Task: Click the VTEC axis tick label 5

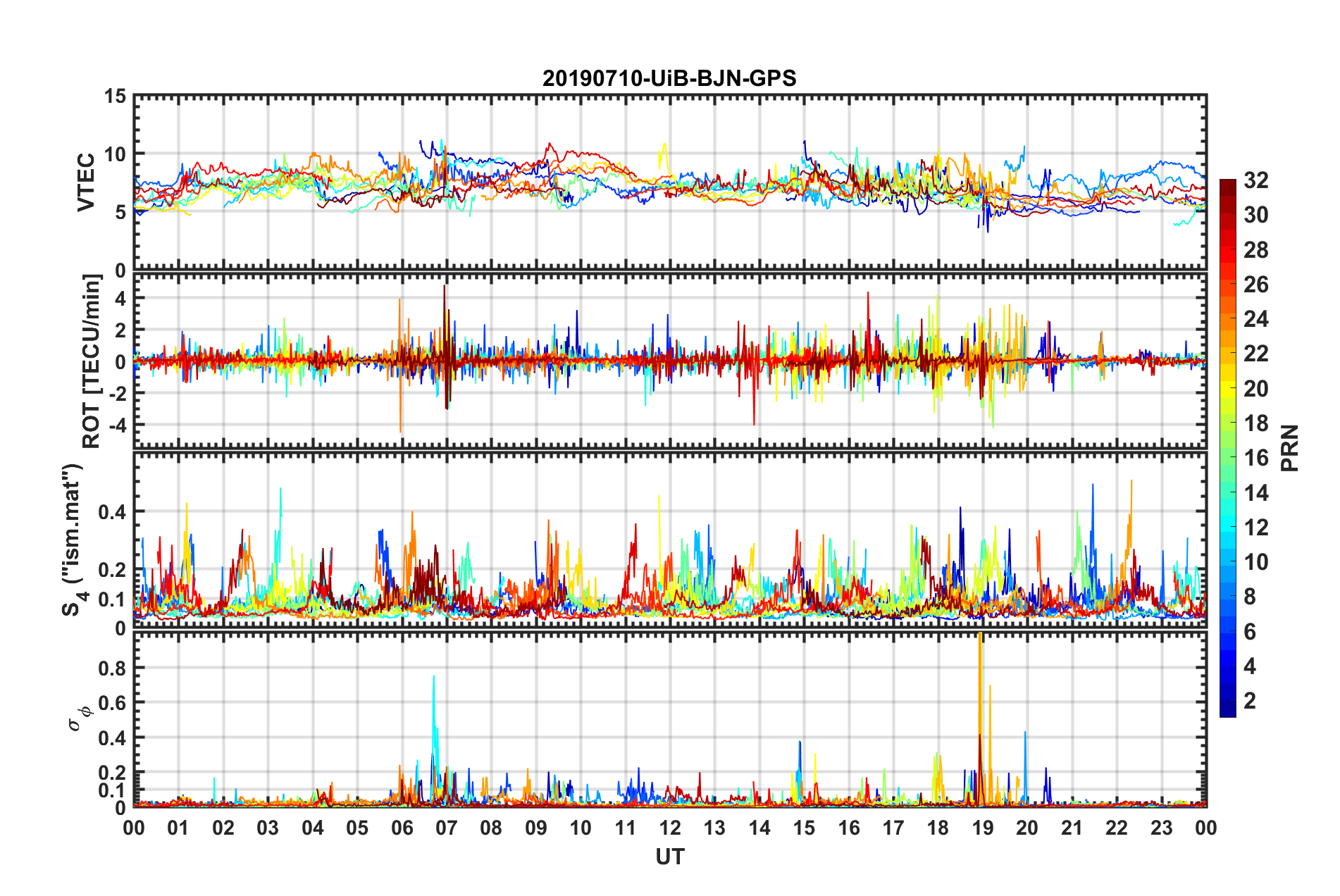Action: point(120,213)
